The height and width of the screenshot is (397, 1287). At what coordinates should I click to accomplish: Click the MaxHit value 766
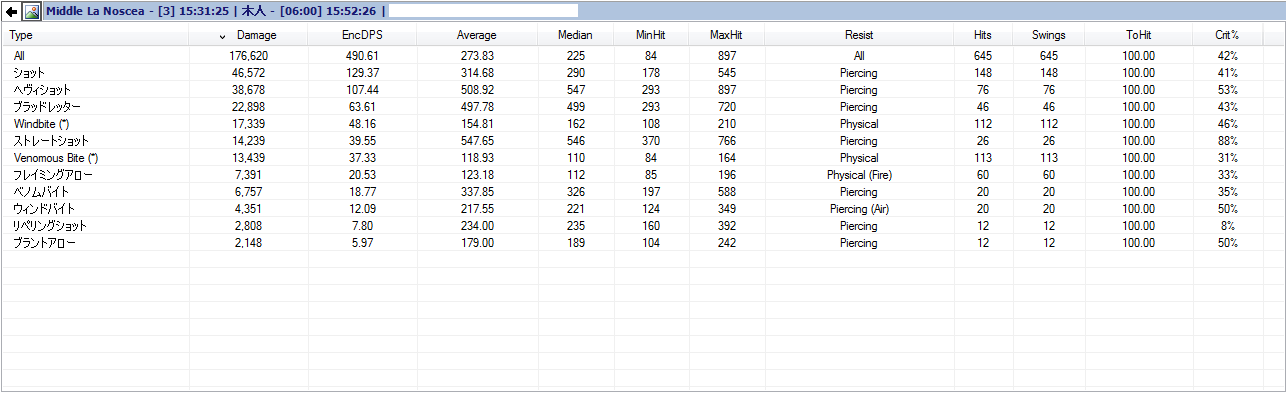pos(727,141)
